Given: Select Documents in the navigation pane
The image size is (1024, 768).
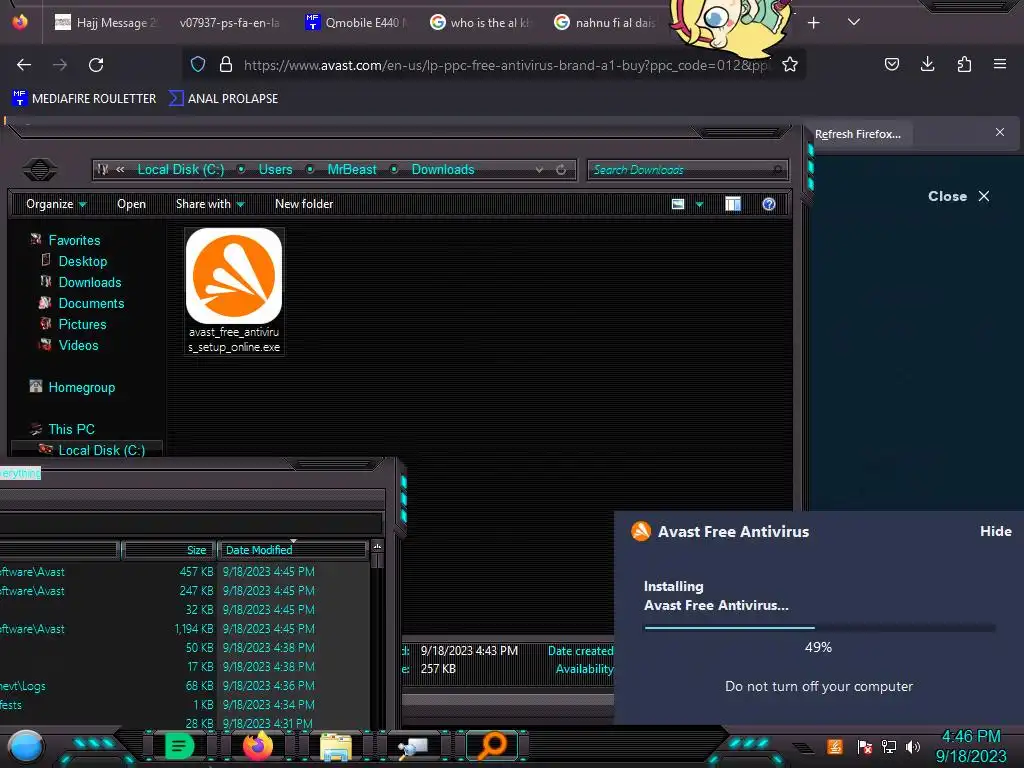Looking at the screenshot, I should (x=91, y=303).
